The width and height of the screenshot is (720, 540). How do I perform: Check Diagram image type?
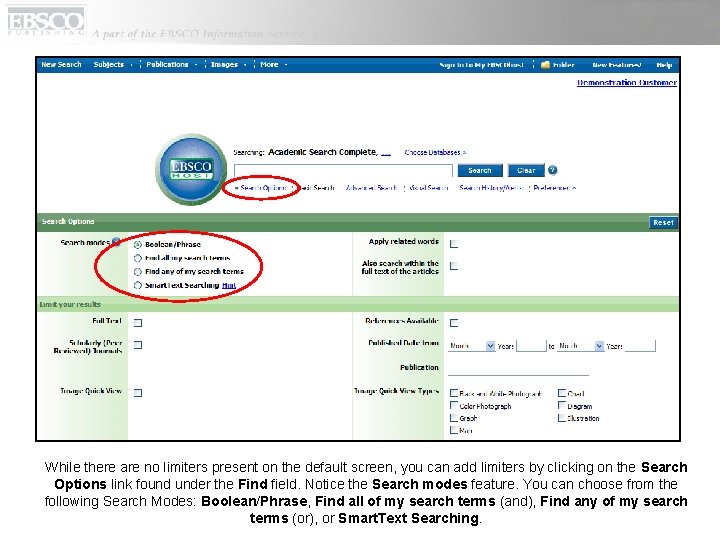click(x=562, y=405)
